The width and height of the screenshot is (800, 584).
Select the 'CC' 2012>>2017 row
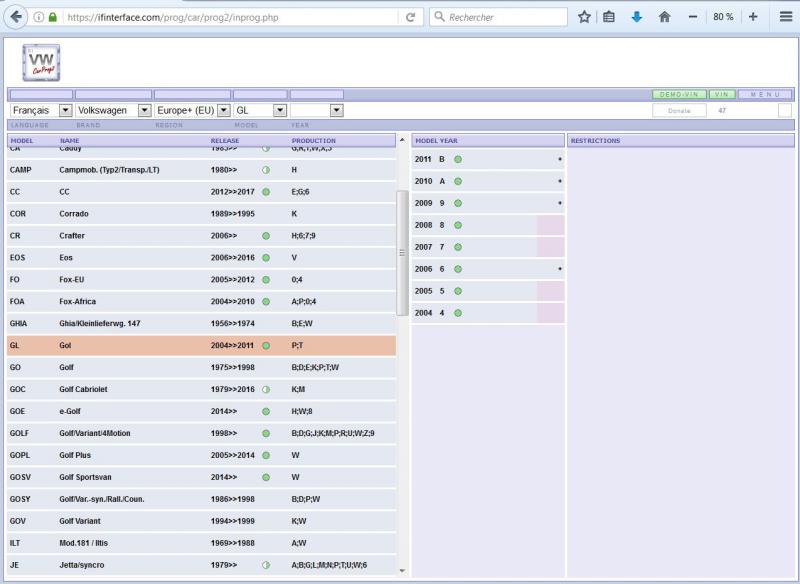tap(202, 192)
